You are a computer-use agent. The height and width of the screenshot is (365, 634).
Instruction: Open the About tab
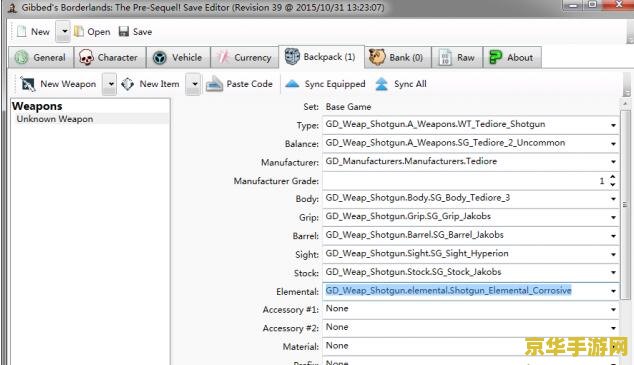pyautogui.click(x=512, y=57)
